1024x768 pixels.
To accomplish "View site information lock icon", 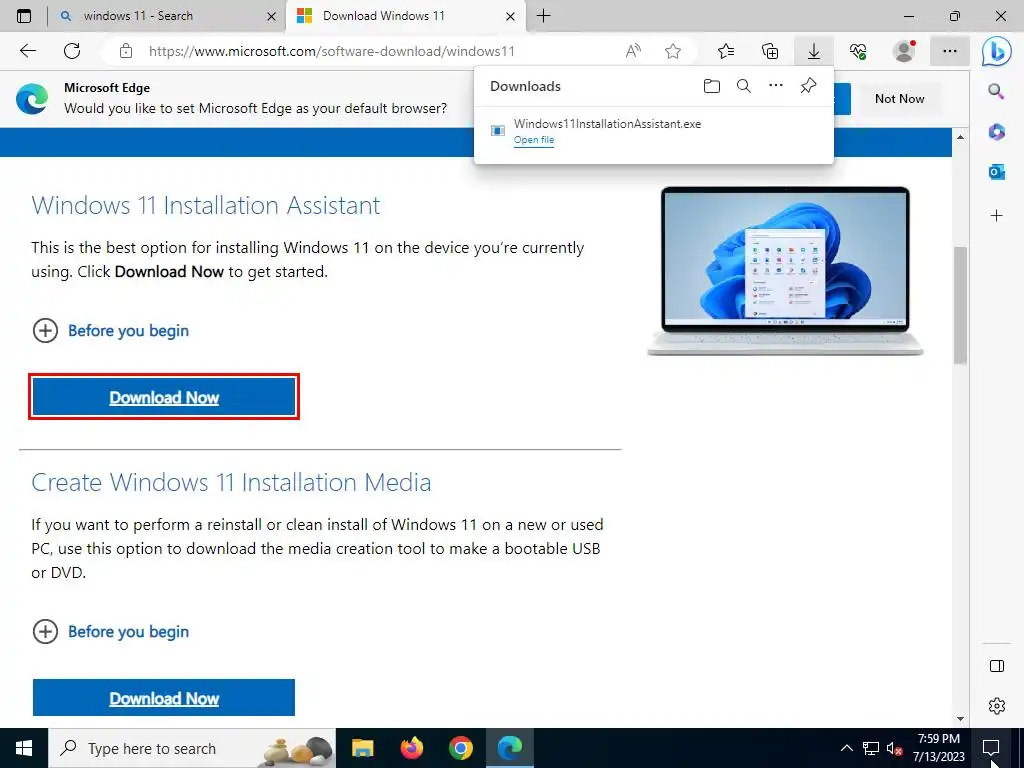I will pos(126,51).
